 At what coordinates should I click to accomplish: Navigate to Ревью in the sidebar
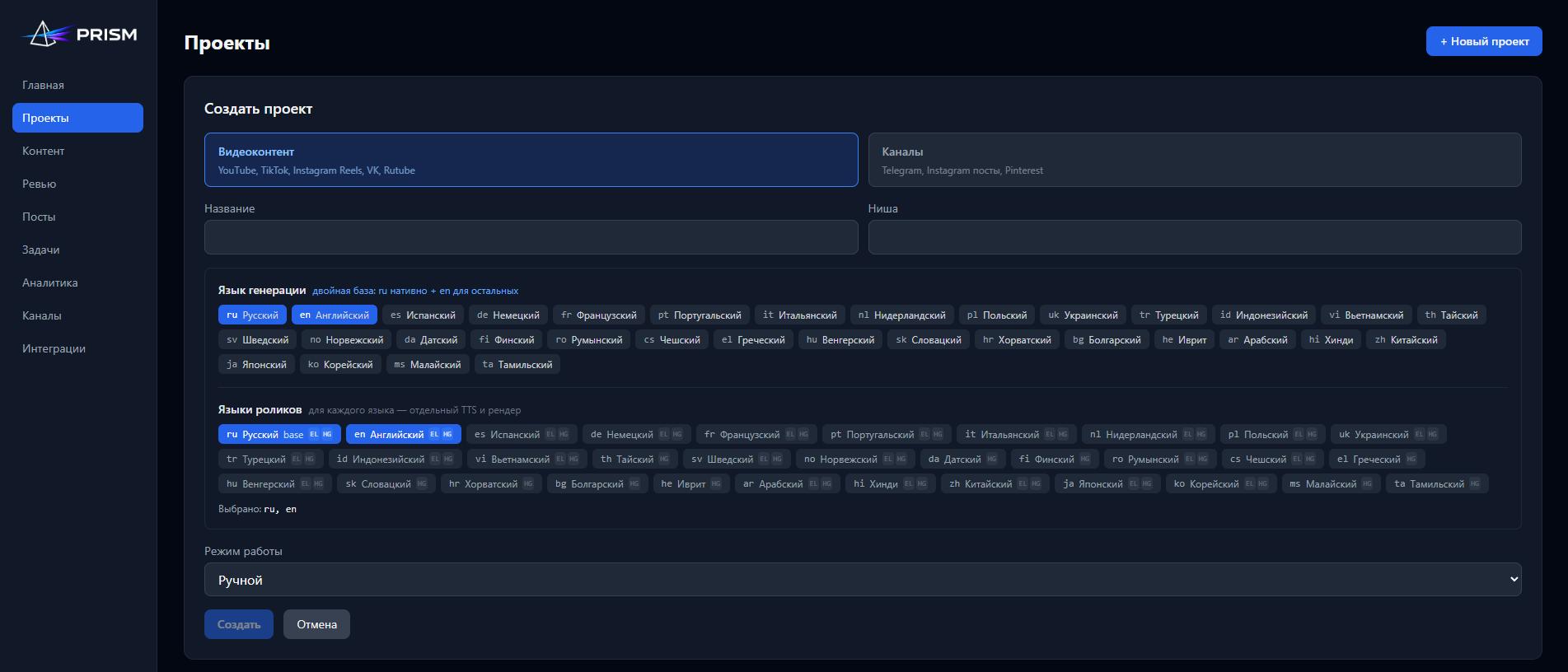(x=77, y=184)
